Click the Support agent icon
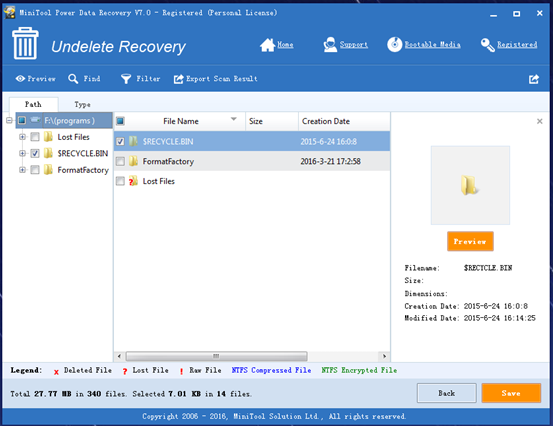 [330, 45]
